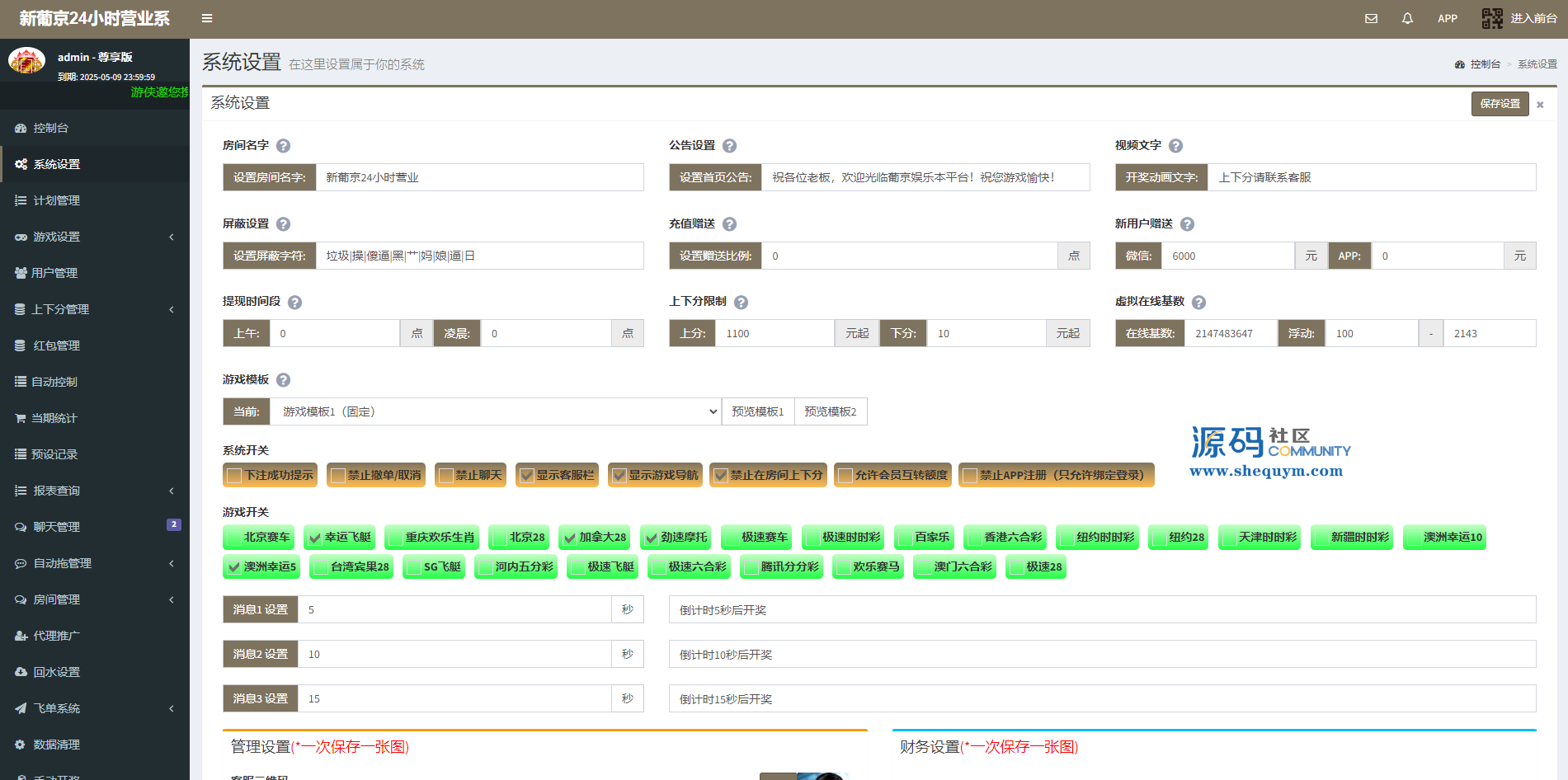
Task: Click the 在线基数 input field
Action: click(1231, 333)
